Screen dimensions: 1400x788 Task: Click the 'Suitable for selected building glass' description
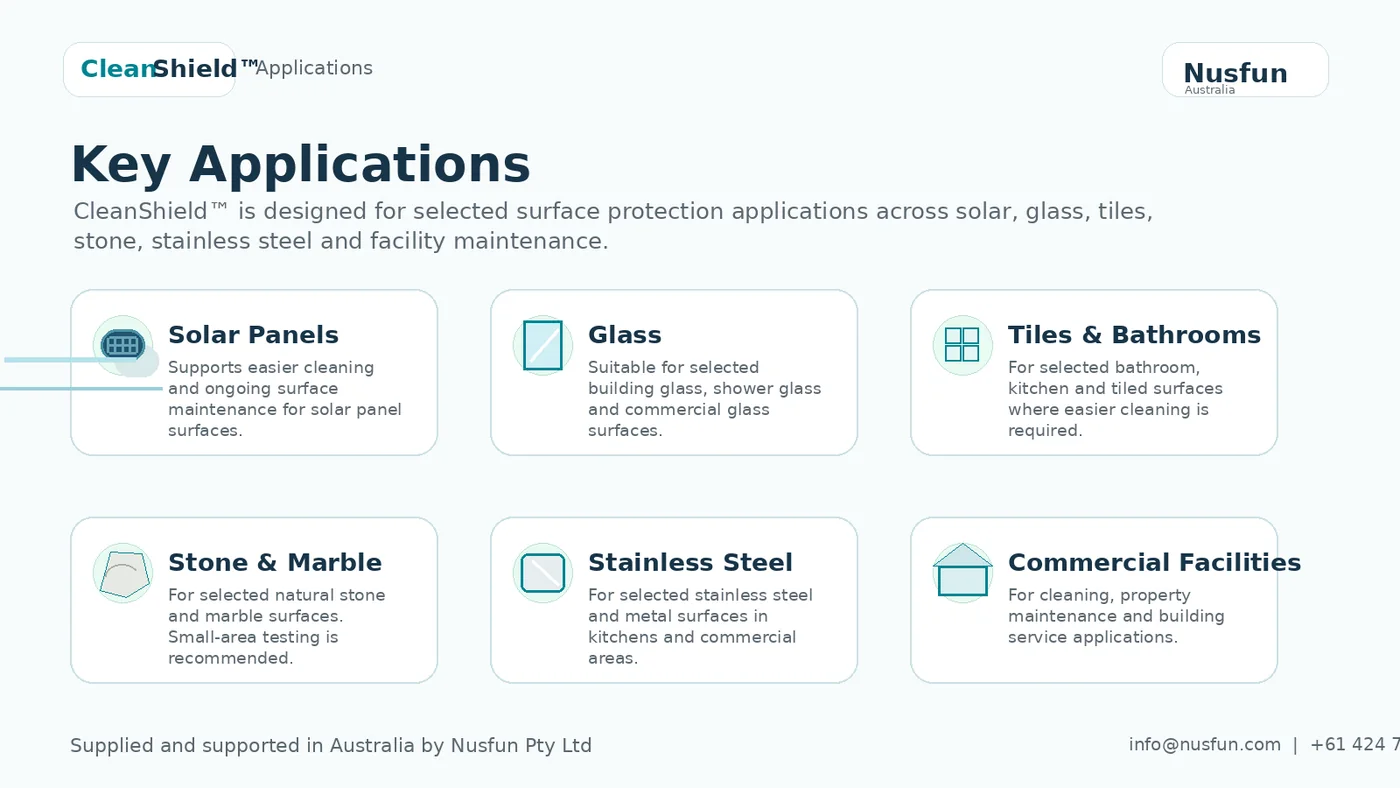(705, 399)
